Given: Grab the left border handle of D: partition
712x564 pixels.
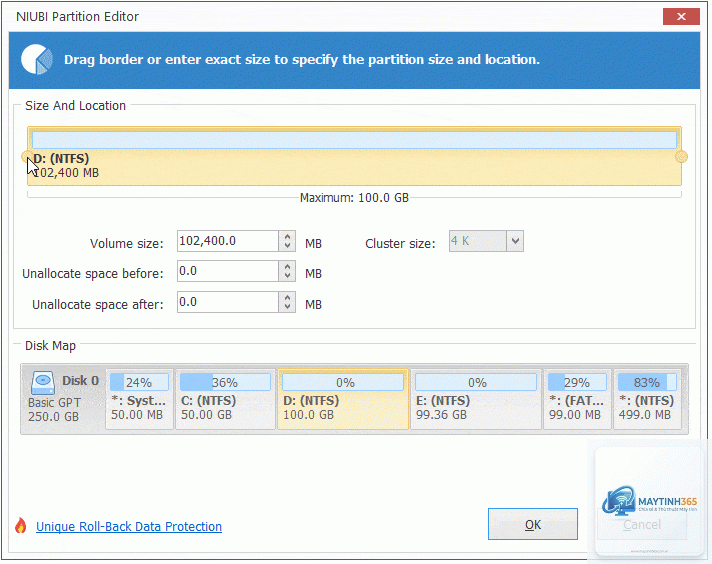Looking at the screenshot, I should [x=26, y=157].
